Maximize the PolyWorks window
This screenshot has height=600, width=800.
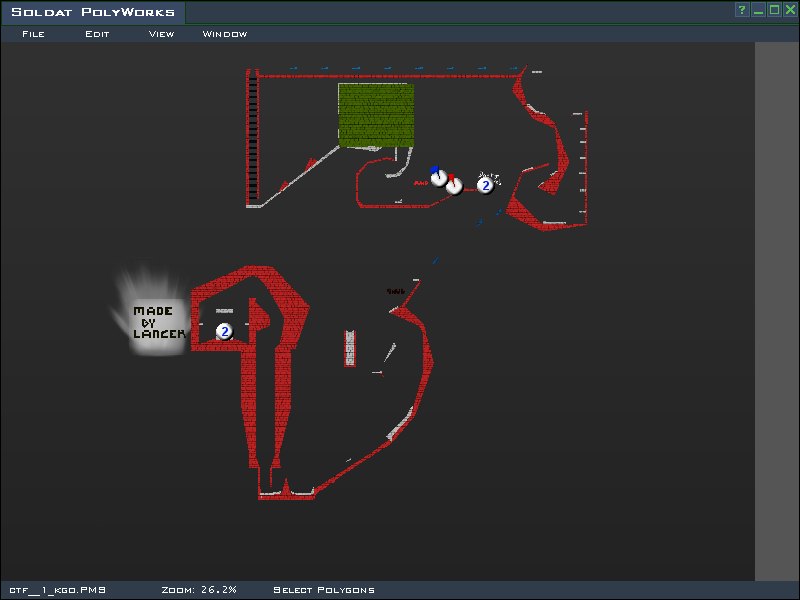click(x=774, y=10)
